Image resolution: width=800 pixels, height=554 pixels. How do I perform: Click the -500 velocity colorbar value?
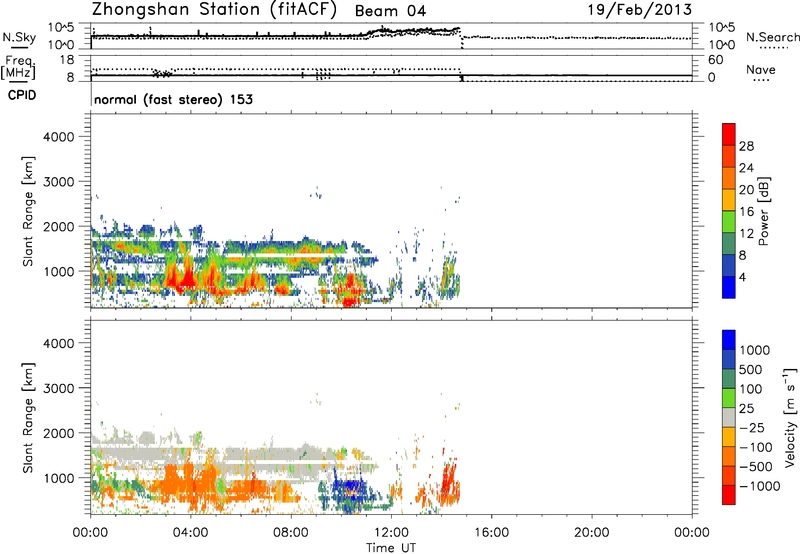[757, 466]
